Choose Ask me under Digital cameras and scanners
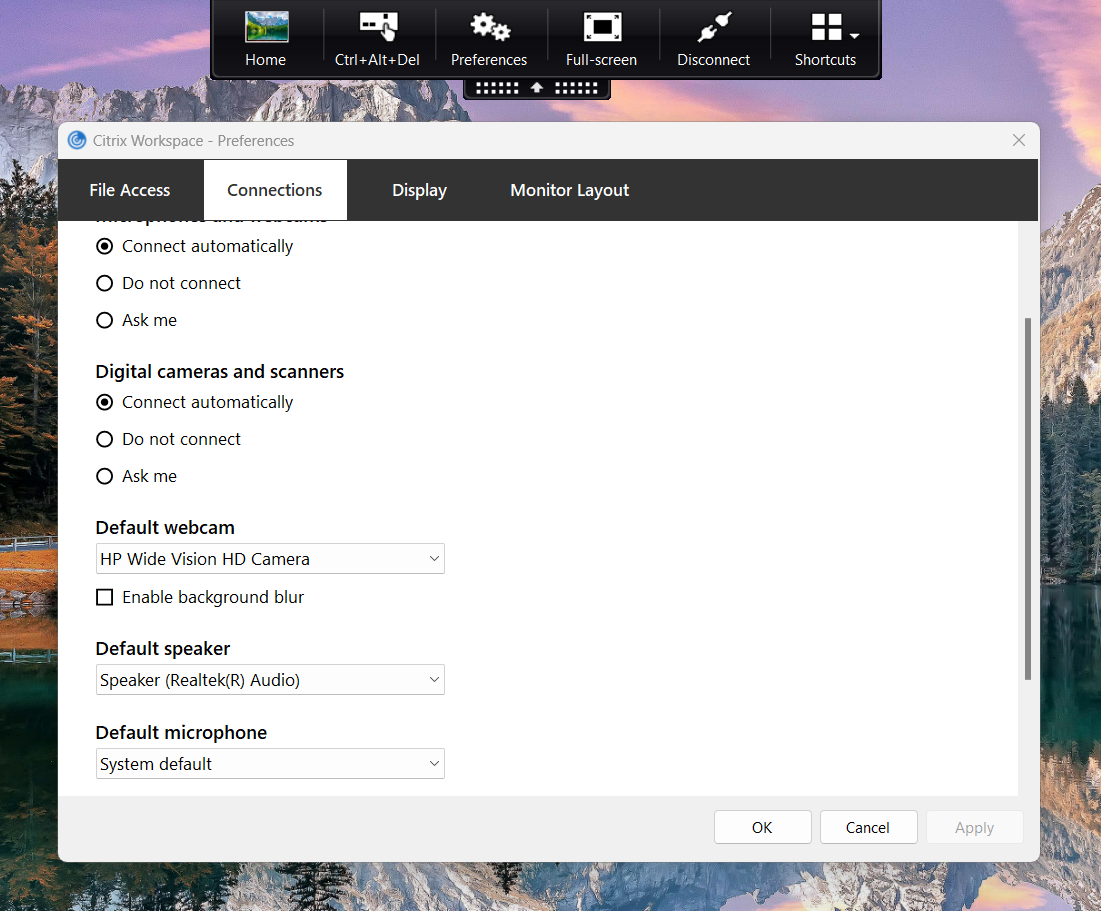This screenshot has width=1101, height=911. 105,476
